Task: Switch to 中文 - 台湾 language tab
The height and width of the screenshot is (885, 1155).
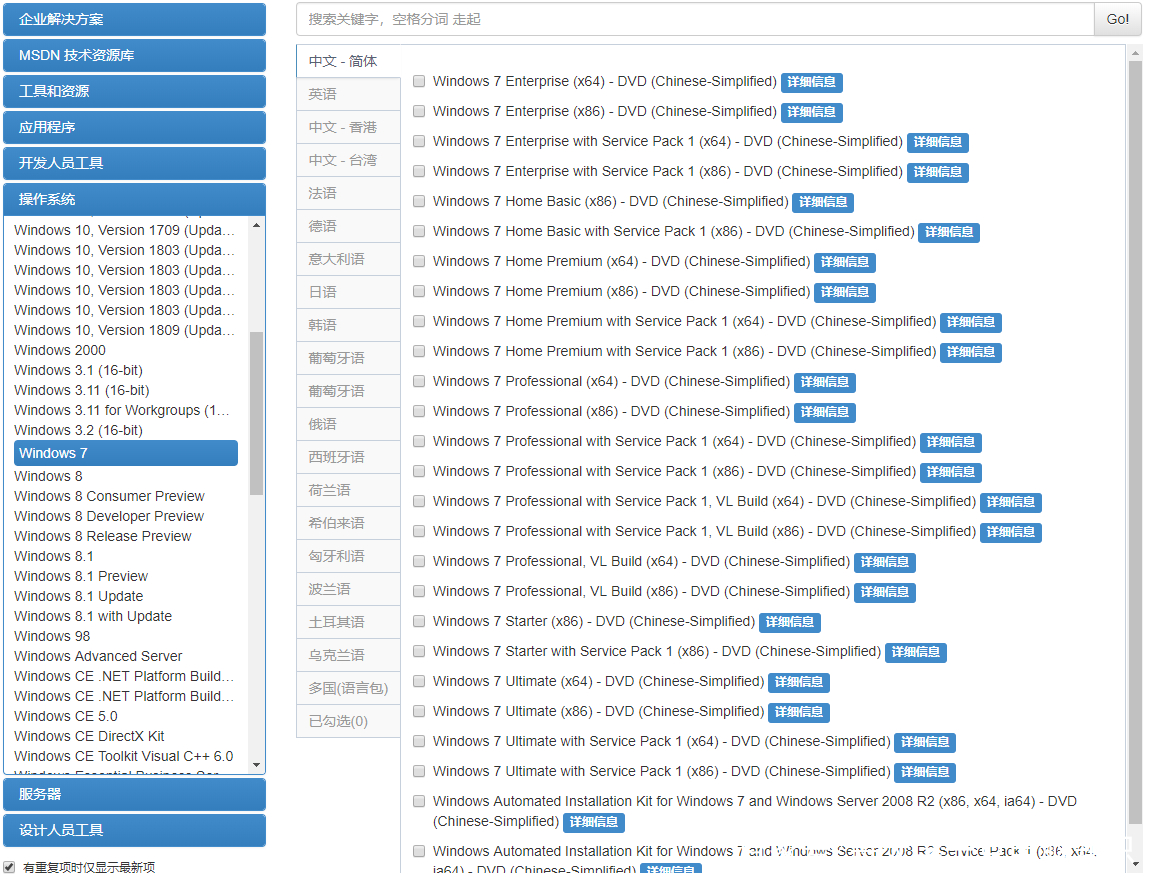Action: pos(348,161)
